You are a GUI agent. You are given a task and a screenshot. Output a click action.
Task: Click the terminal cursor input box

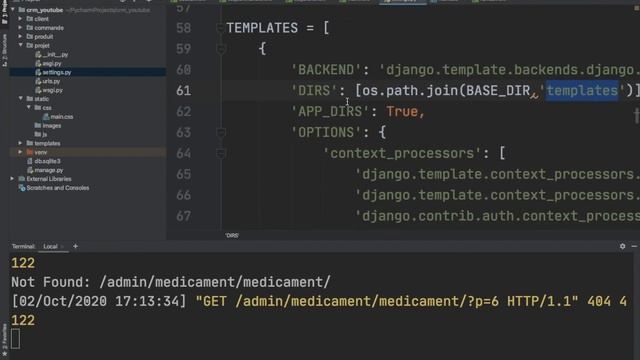[16, 339]
